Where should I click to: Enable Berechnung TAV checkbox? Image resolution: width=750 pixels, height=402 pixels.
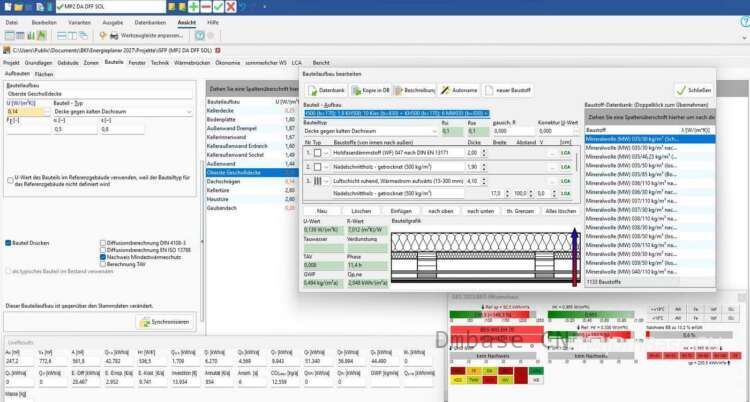point(103,264)
